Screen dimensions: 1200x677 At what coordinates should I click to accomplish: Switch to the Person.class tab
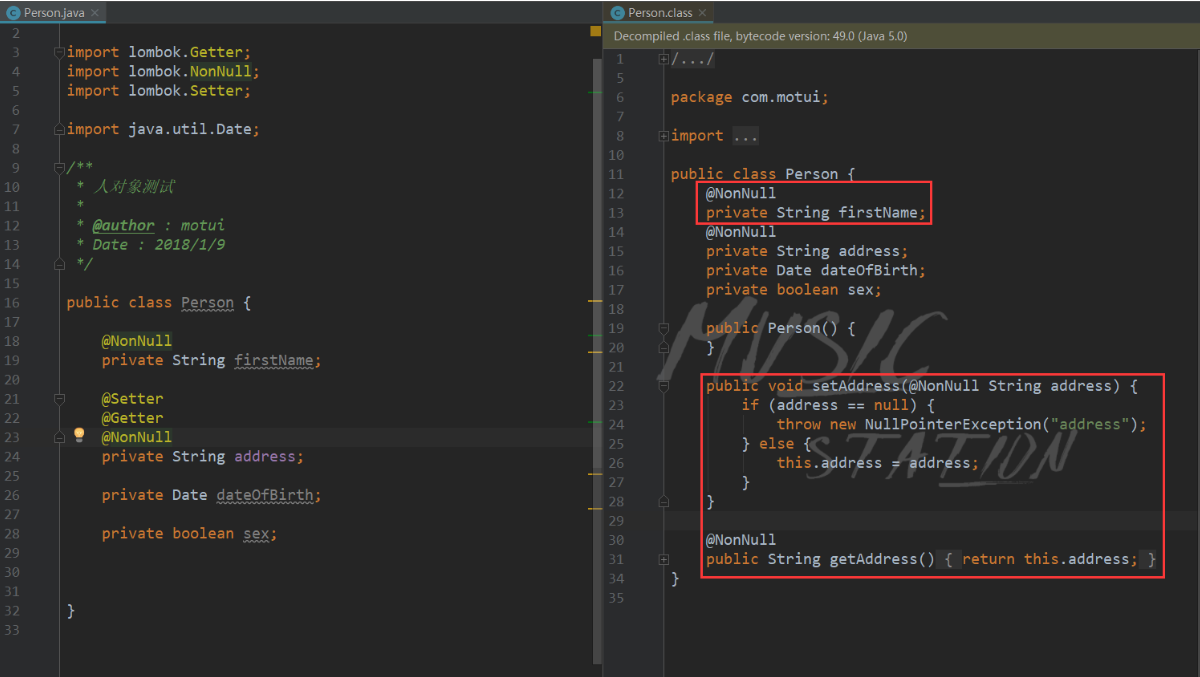click(658, 13)
